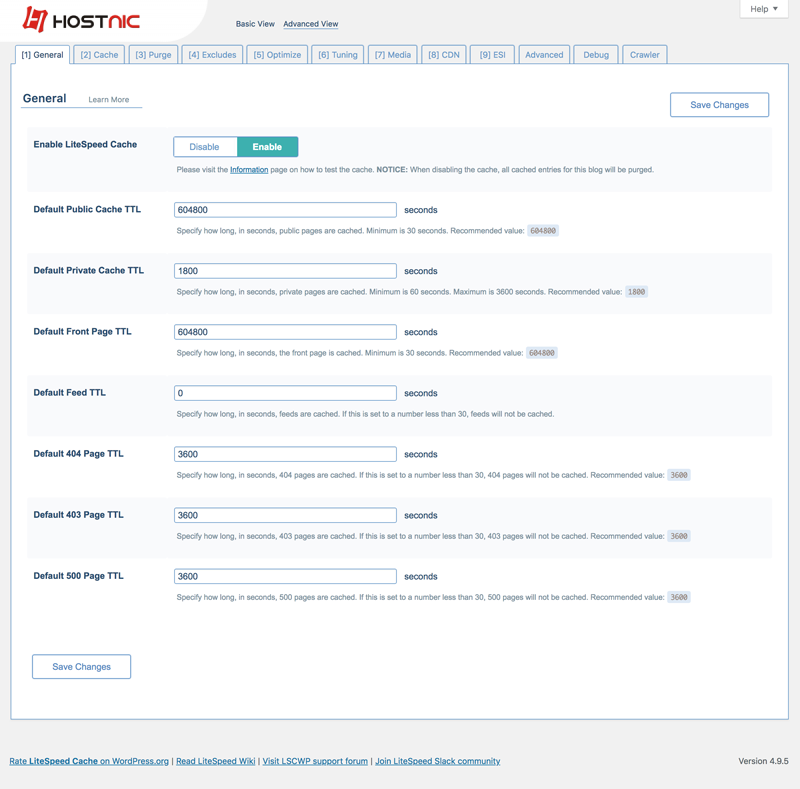This screenshot has height=789, width=800.
Task: Open the [3] Purge tab
Action: [x=153, y=55]
